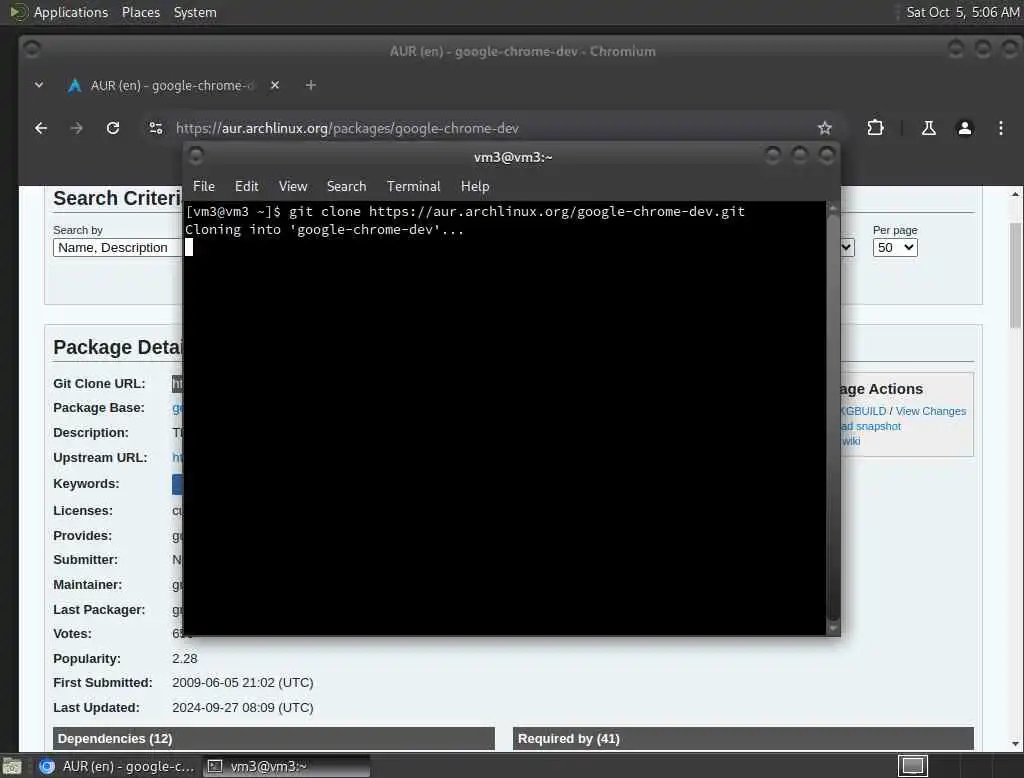Click the Arch logo favicon on tab
This screenshot has height=778, width=1024.
[74, 86]
